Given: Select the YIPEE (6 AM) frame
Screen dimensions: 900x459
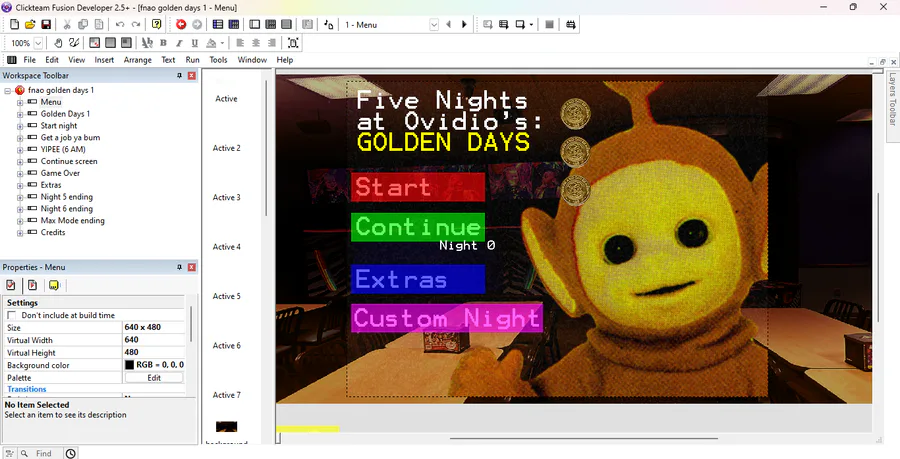Looking at the screenshot, I should click(63, 149).
